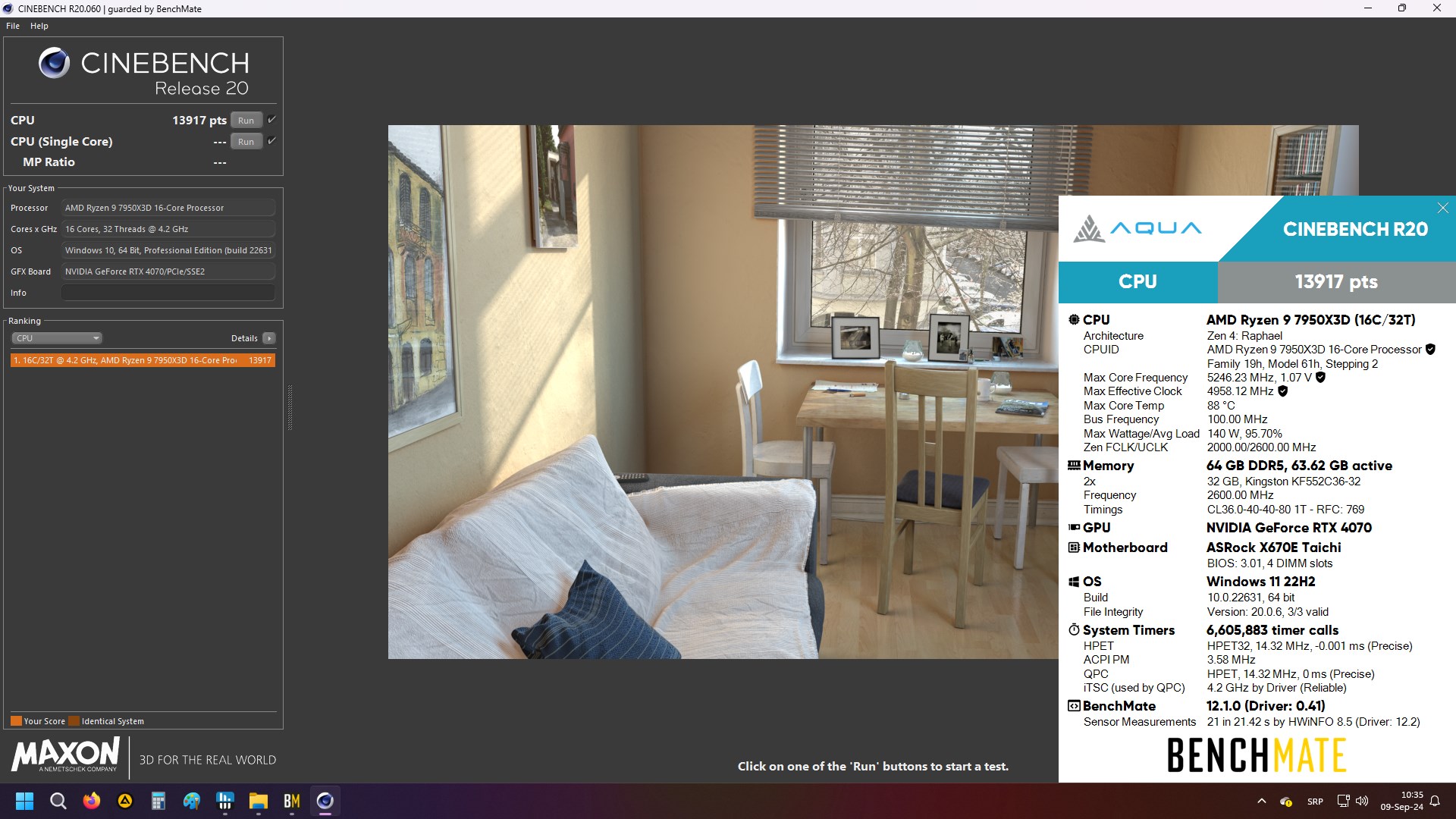The height and width of the screenshot is (819, 1456).
Task: Close the BenchMate result overlay
Action: 1442,208
